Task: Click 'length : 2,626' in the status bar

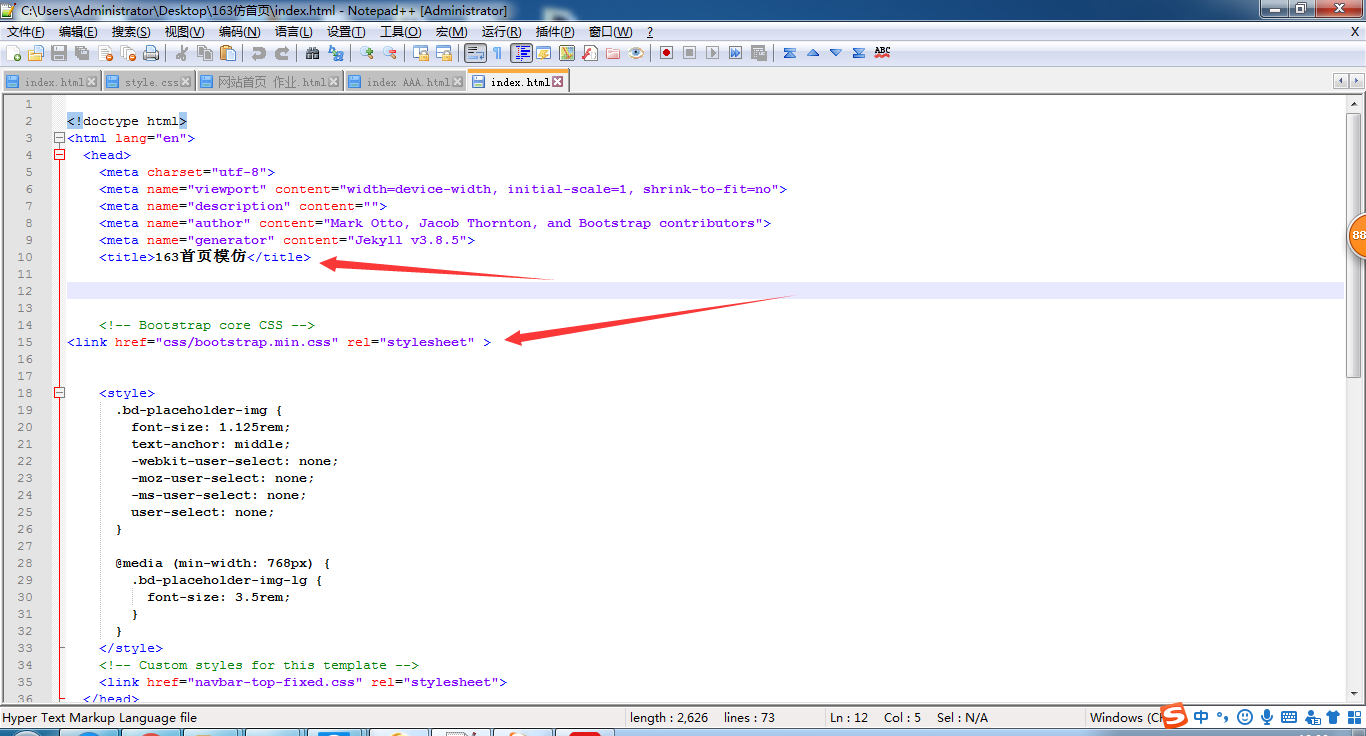Action: click(669, 718)
